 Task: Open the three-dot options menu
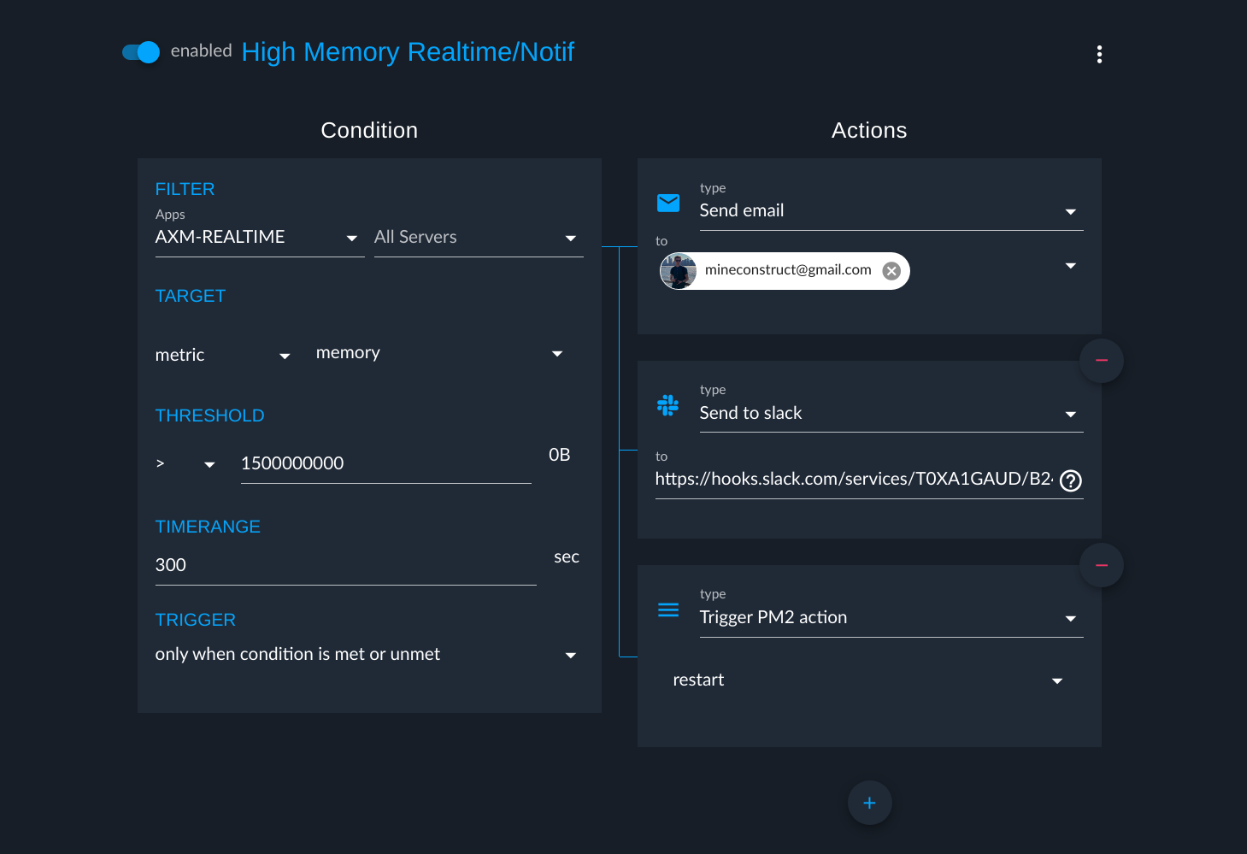click(1099, 54)
